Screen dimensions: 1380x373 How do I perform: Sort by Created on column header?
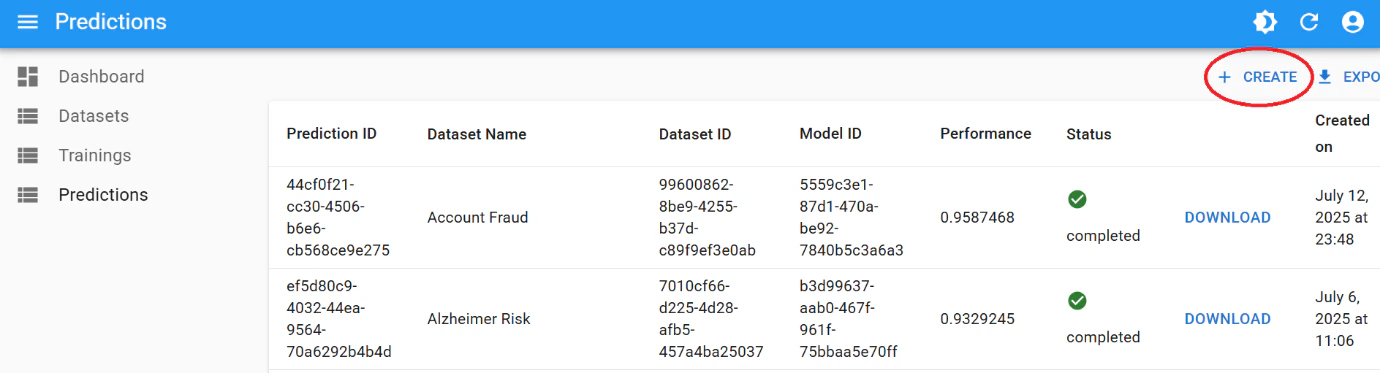[1342, 133]
